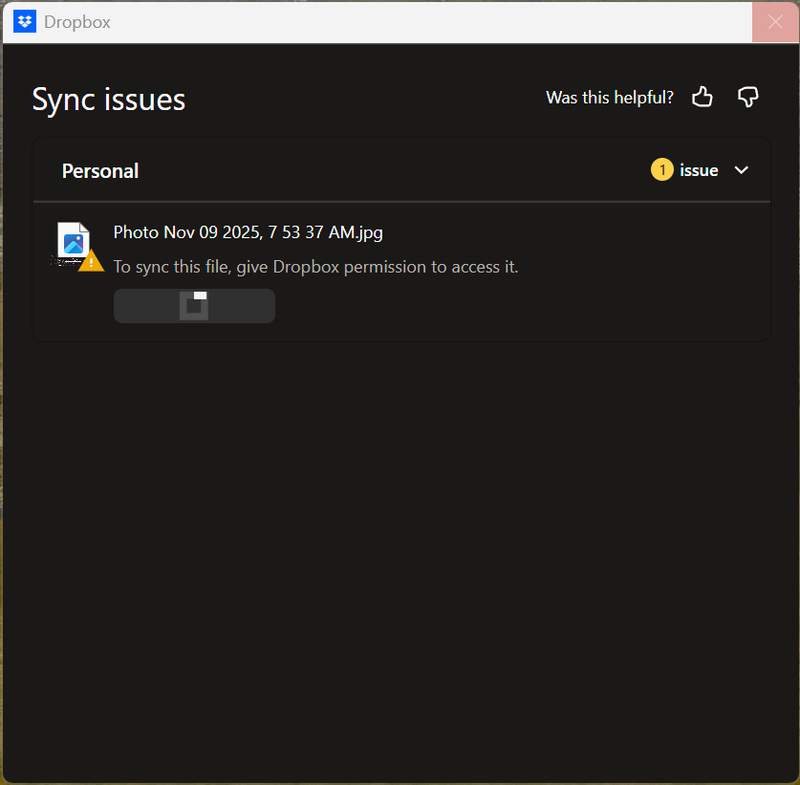This screenshot has width=800, height=785.
Task: Click the image file icon for the photo
Action: [x=74, y=242]
